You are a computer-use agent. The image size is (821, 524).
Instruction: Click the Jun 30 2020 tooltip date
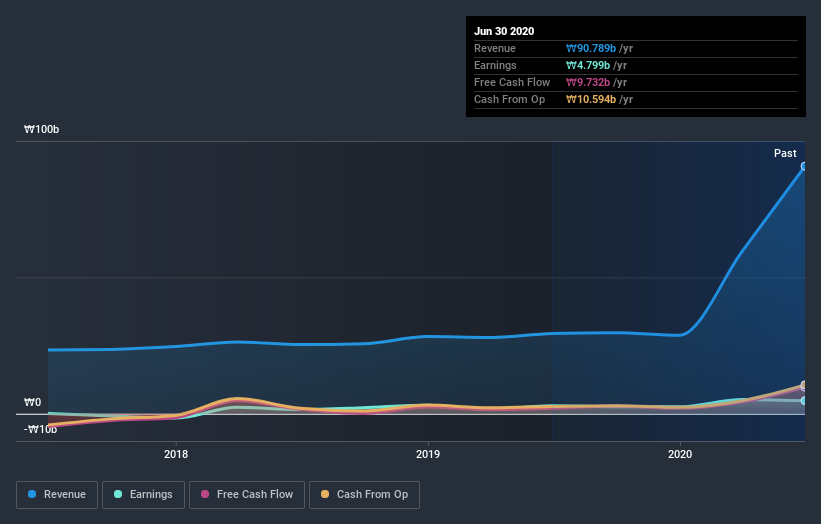[504, 31]
